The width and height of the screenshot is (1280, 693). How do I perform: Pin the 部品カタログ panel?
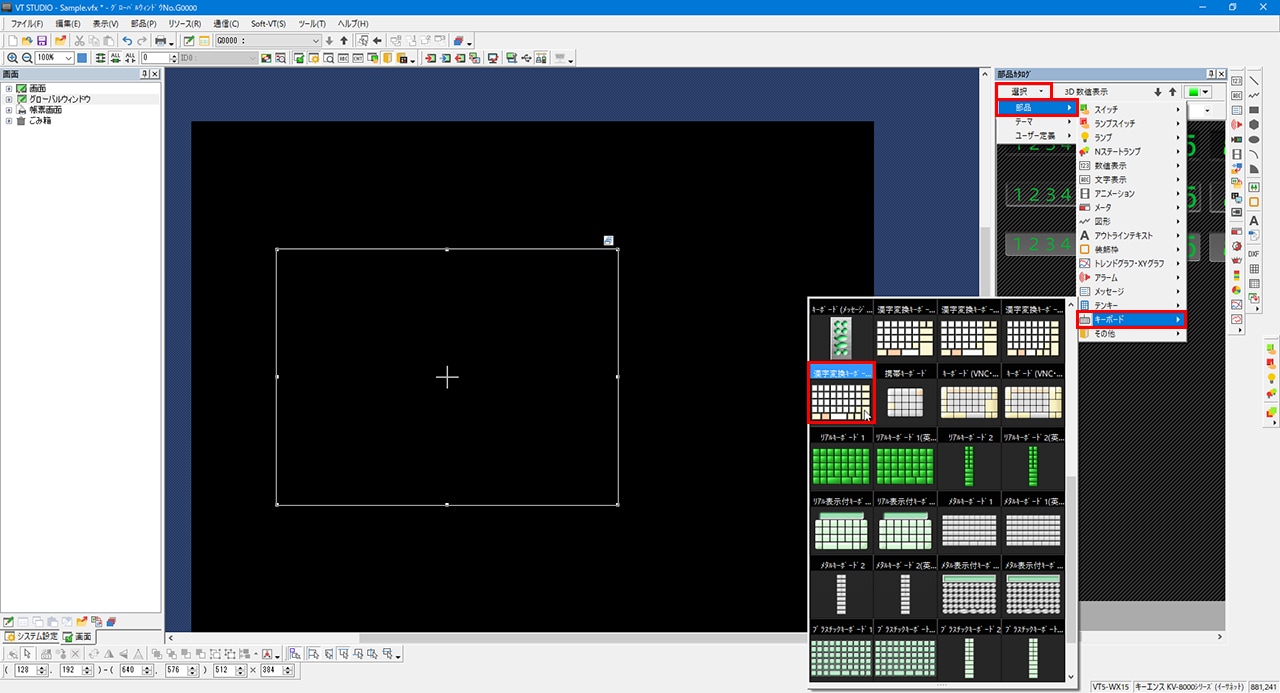[x=1211, y=74]
